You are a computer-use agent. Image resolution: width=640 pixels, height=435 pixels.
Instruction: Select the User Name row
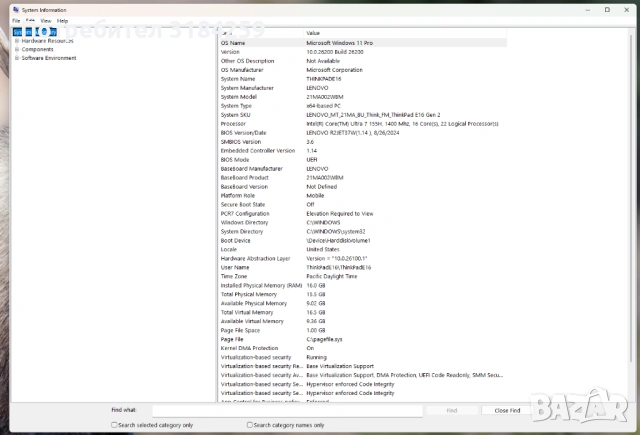362,267
